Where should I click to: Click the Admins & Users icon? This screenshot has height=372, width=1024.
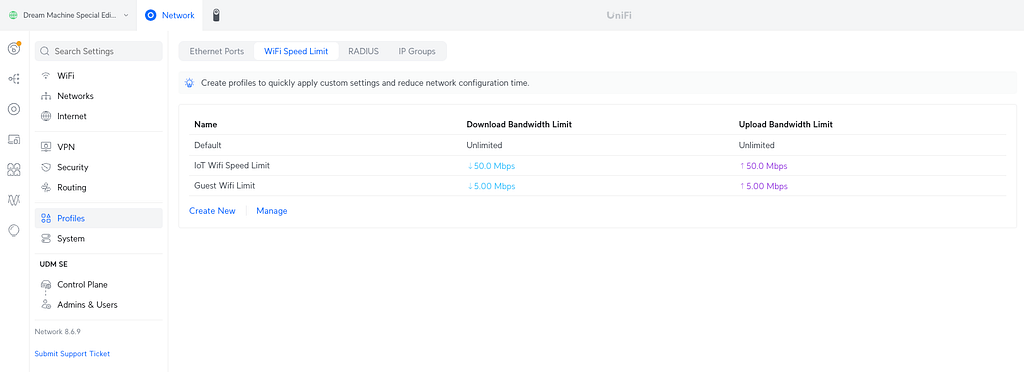click(46, 305)
